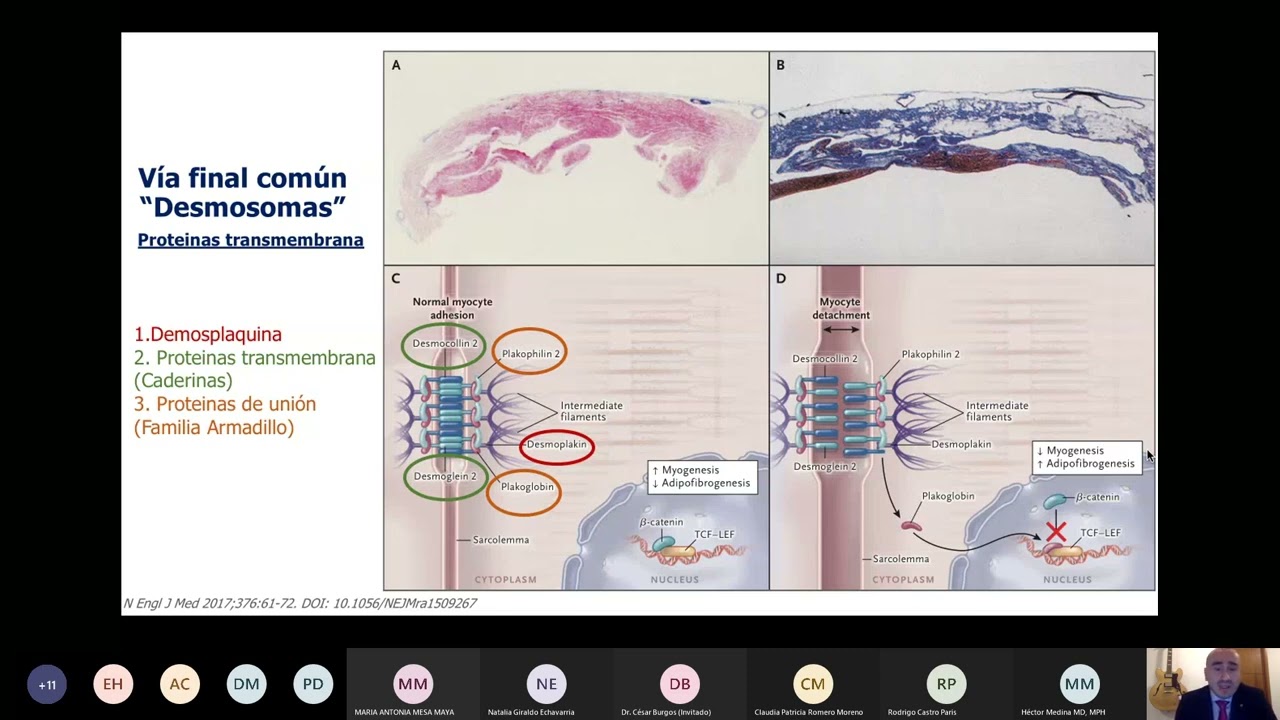
Task: Click Rodrigo Castro Paris's RP avatar
Action: coord(946,684)
